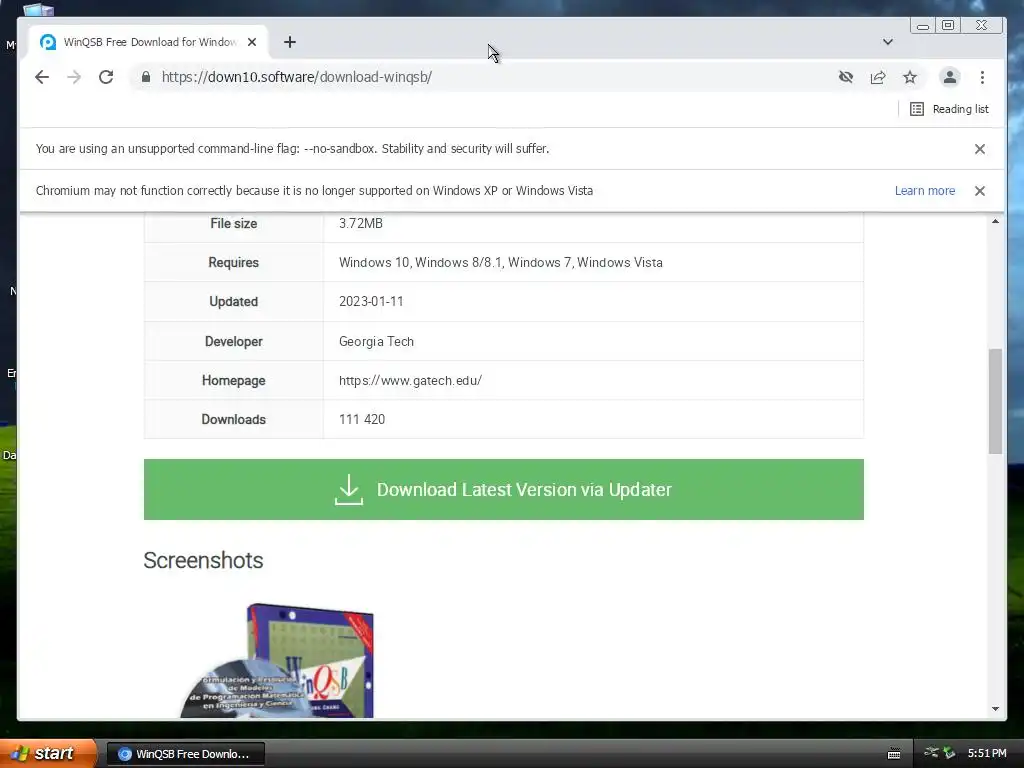Click the Screenshots heading

click(203, 560)
